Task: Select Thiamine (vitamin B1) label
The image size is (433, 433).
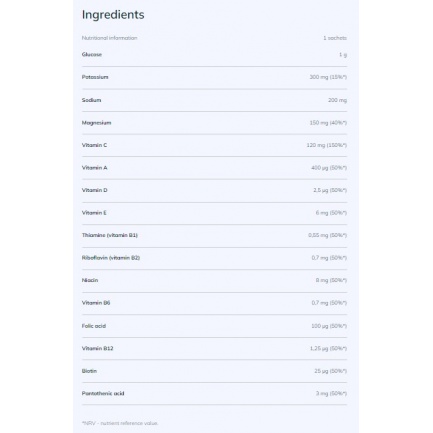Action: click(110, 235)
